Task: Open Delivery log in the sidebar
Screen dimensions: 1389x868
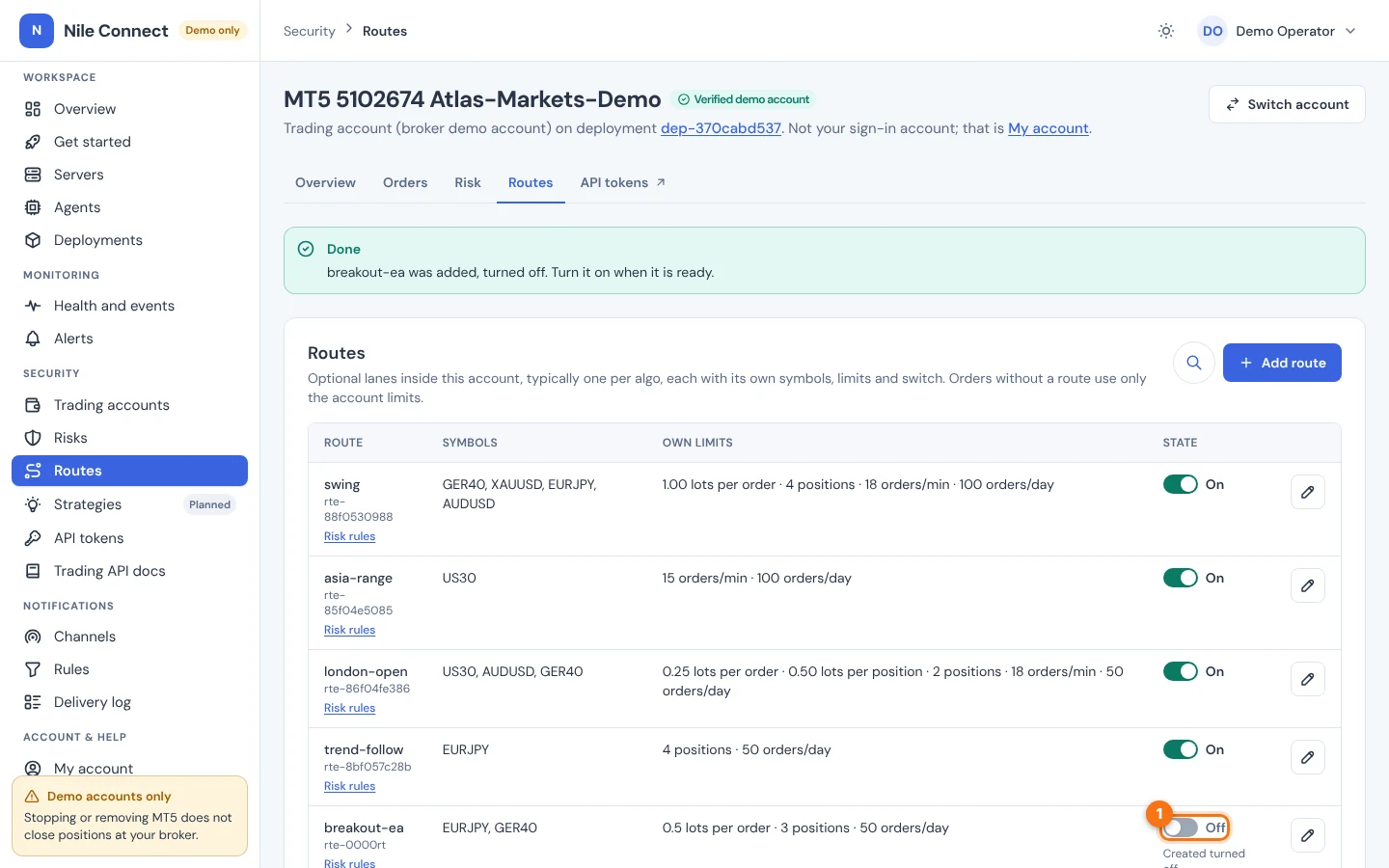Action: (x=129, y=702)
